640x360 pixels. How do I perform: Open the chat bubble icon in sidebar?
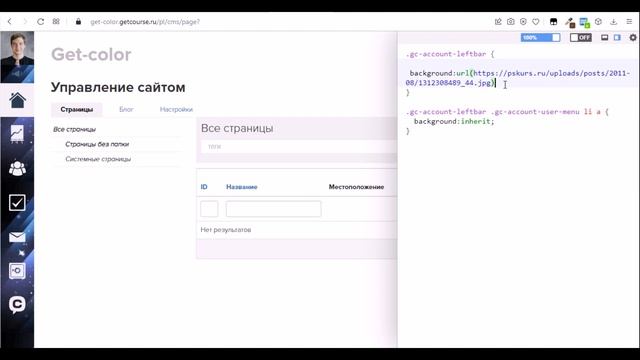click(17, 304)
